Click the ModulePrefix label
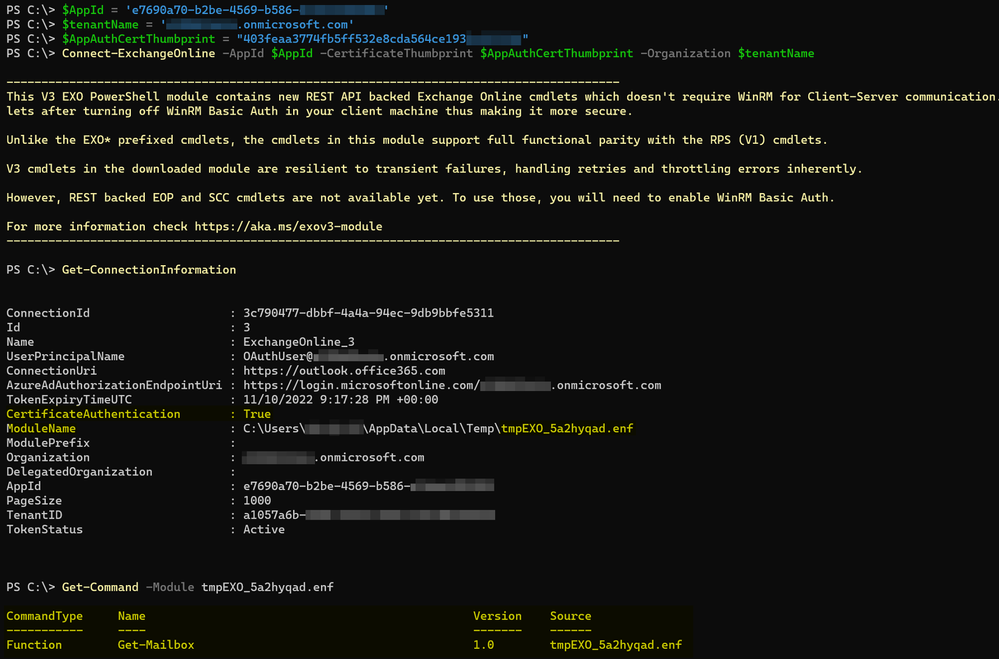 [48, 442]
